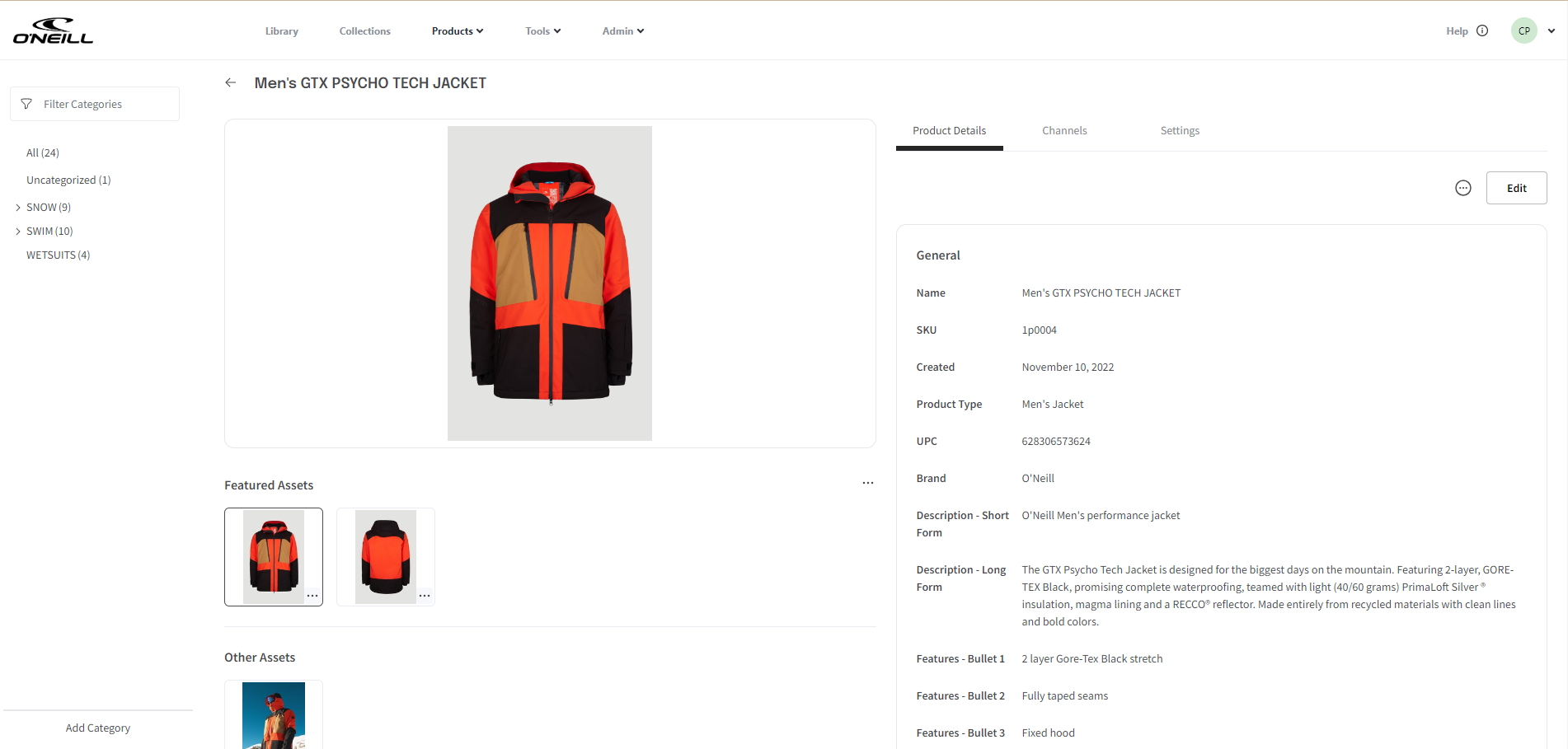Select the WETSUITS (4) category
This screenshot has width=1568, height=749.
tap(59, 255)
